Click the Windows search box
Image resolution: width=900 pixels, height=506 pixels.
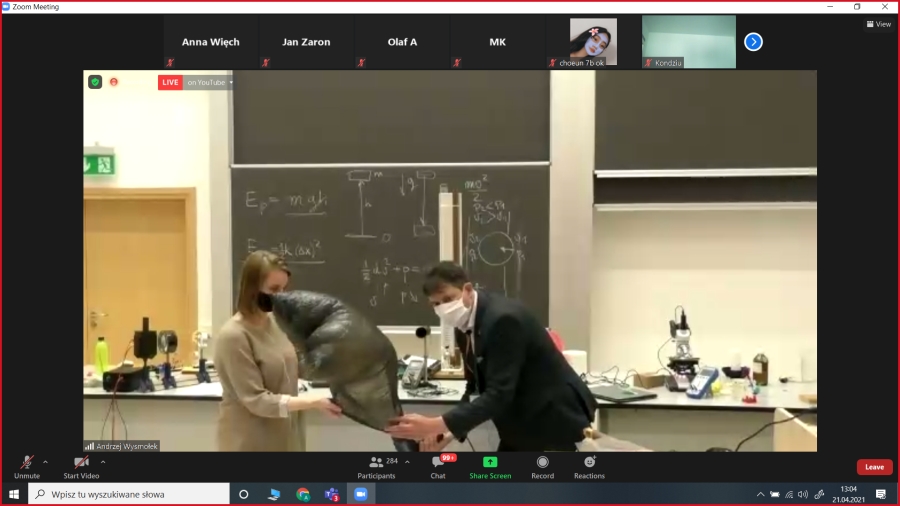130,494
